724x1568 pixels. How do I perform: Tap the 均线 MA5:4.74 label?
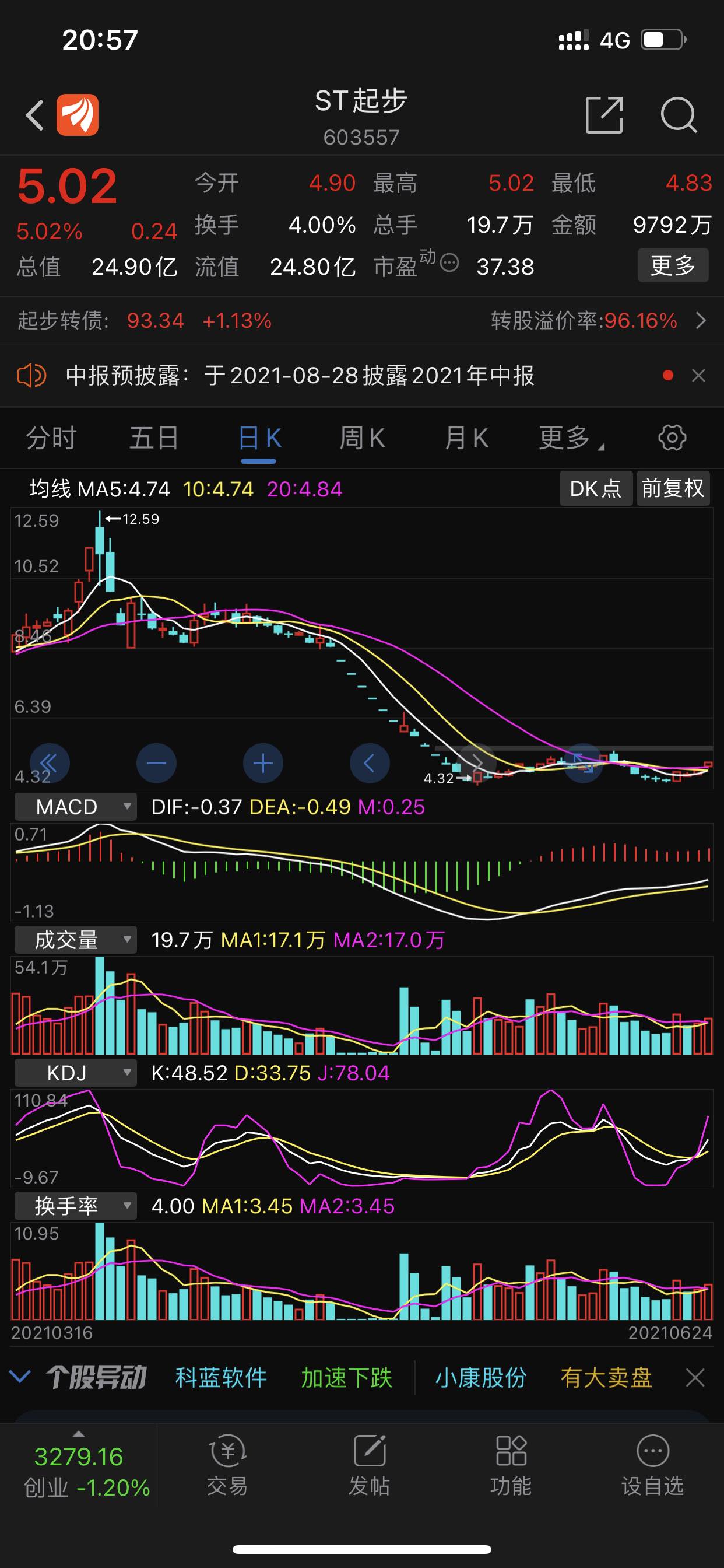100,489
